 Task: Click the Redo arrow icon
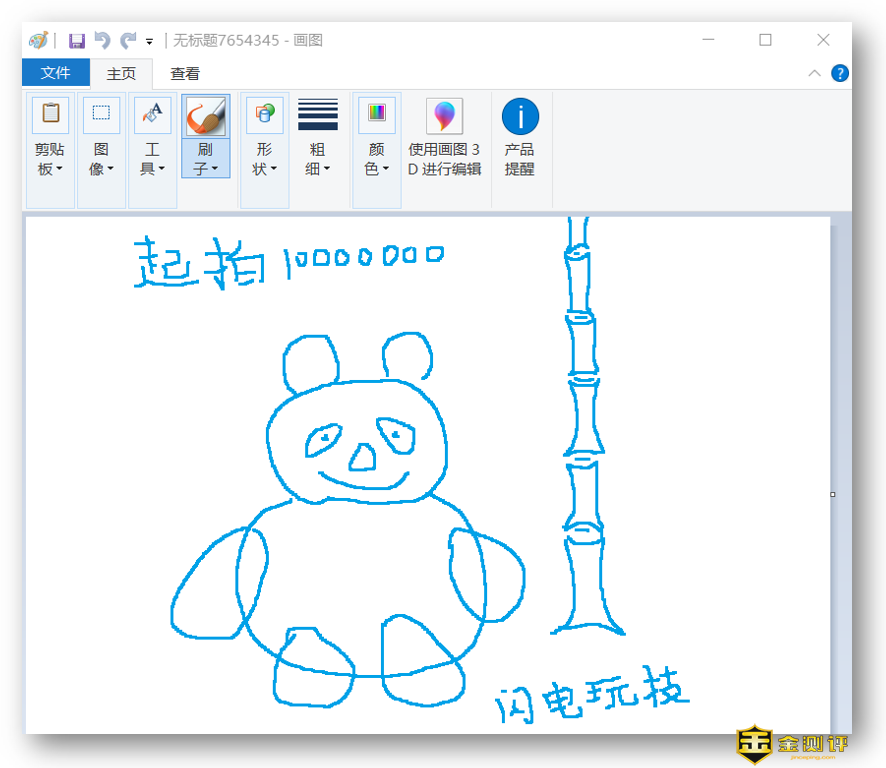(127, 41)
